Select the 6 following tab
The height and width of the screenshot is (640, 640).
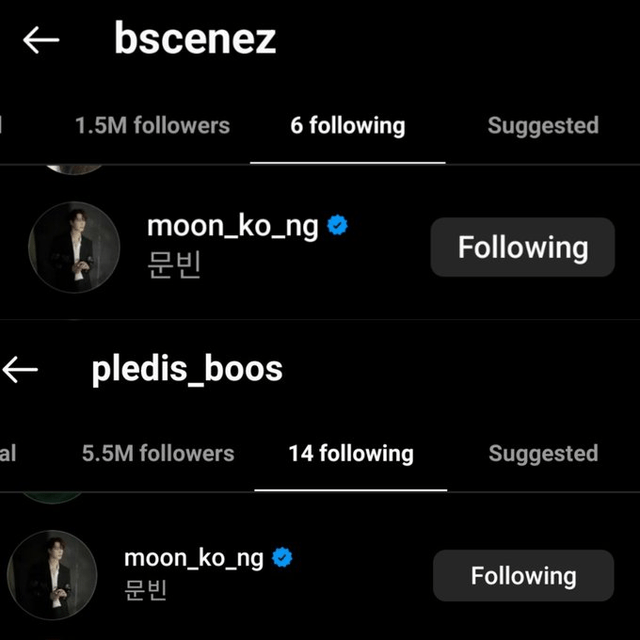click(x=347, y=126)
